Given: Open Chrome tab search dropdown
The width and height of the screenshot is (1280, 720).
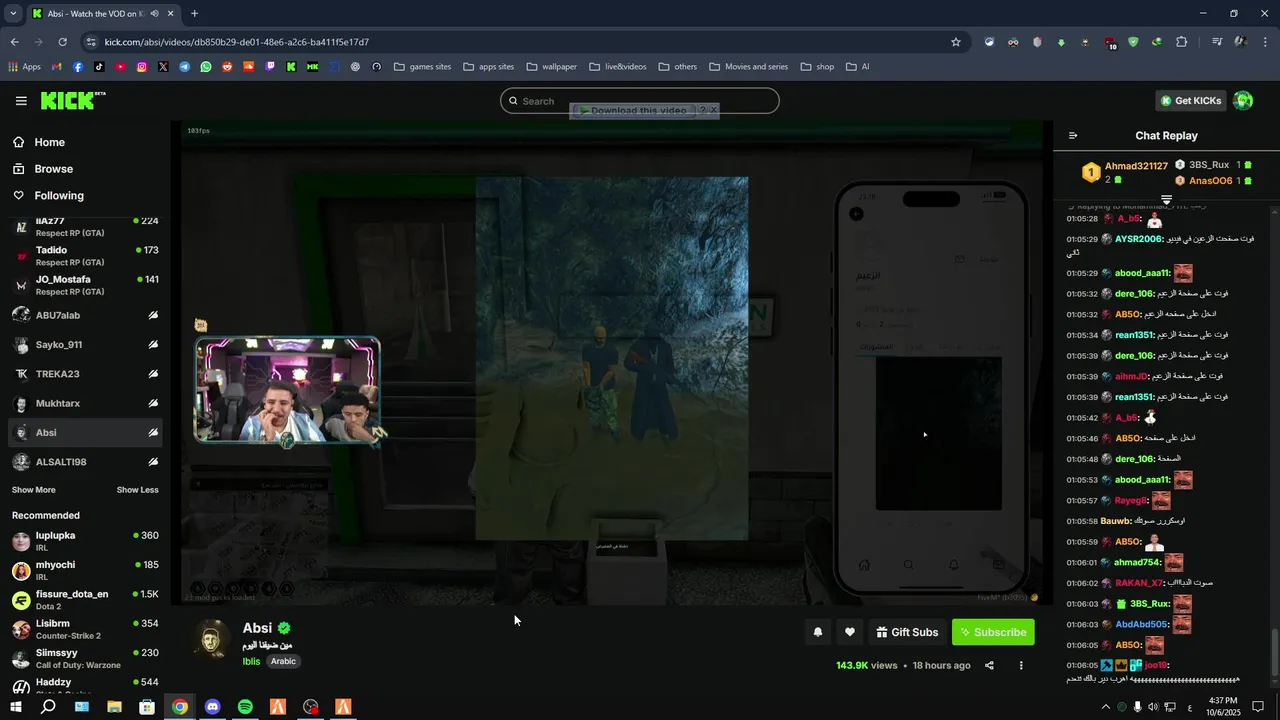Looking at the screenshot, I should 13,14.
